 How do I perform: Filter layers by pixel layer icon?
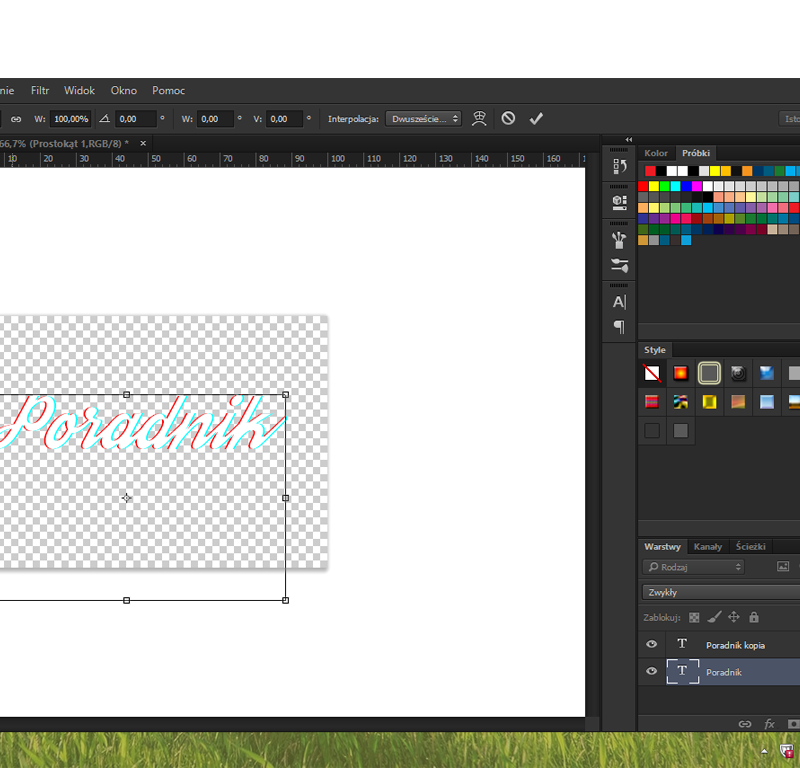coord(783,566)
